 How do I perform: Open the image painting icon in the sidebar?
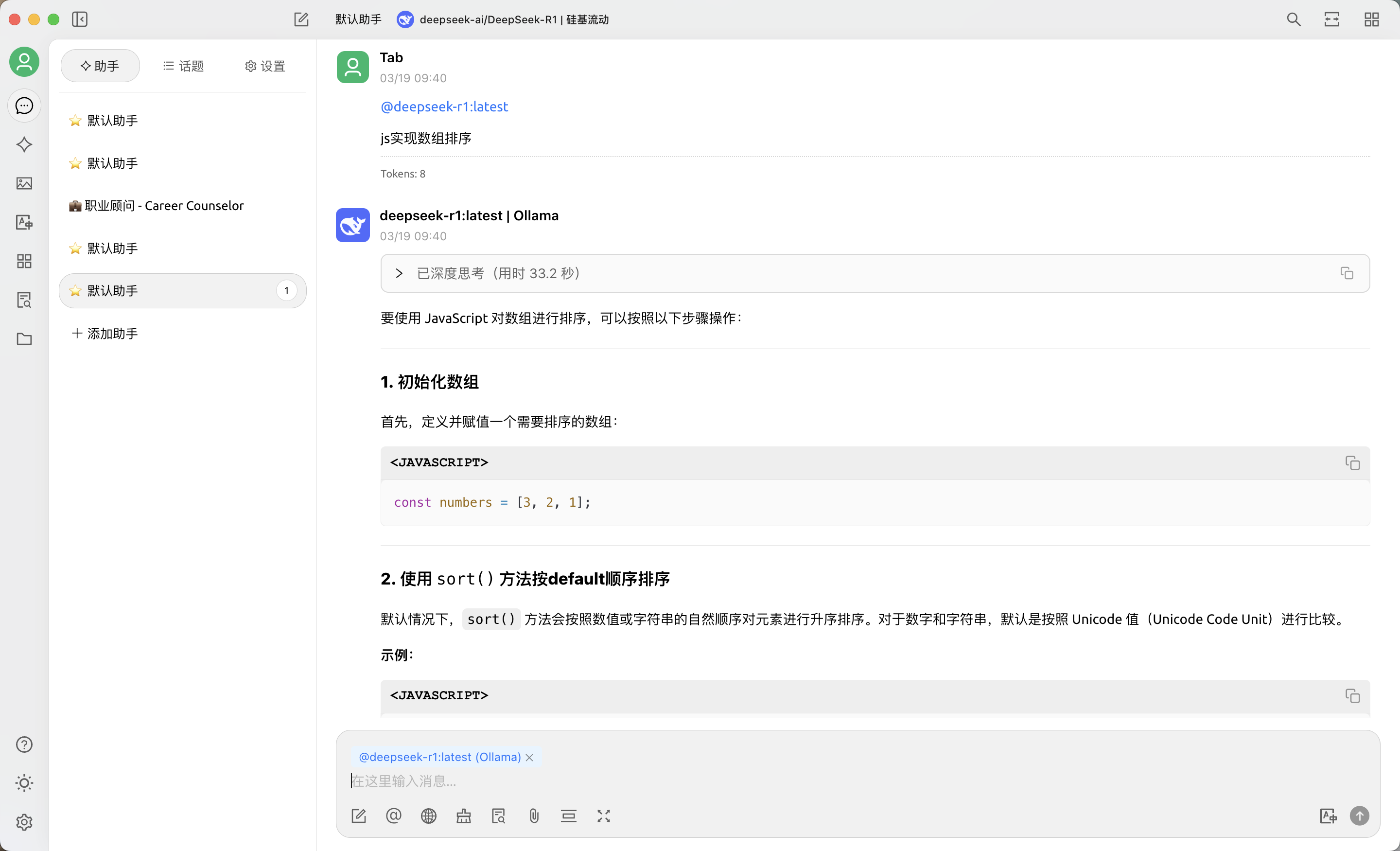pyautogui.click(x=24, y=183)
